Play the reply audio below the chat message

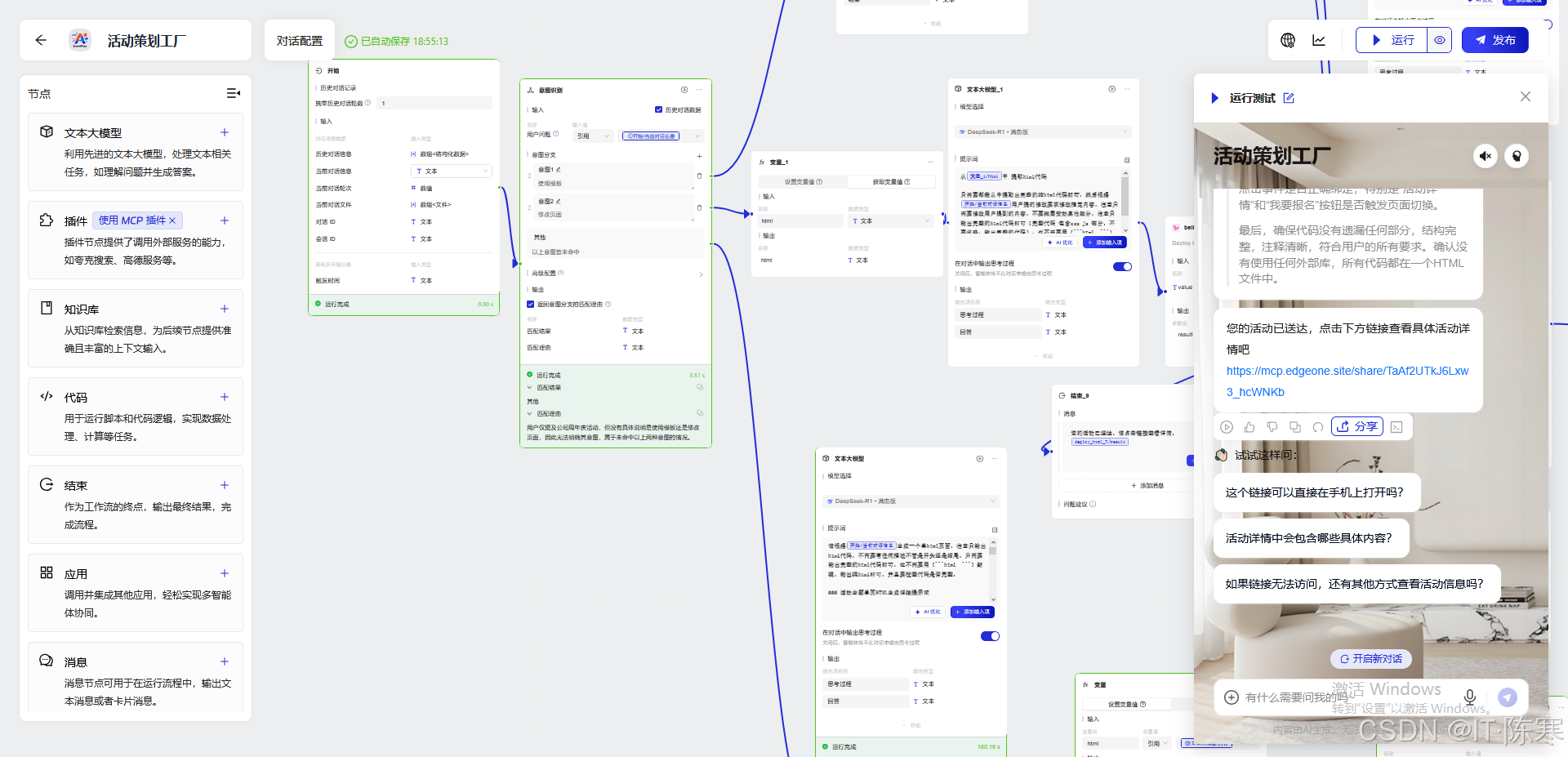click(1227, 427)
